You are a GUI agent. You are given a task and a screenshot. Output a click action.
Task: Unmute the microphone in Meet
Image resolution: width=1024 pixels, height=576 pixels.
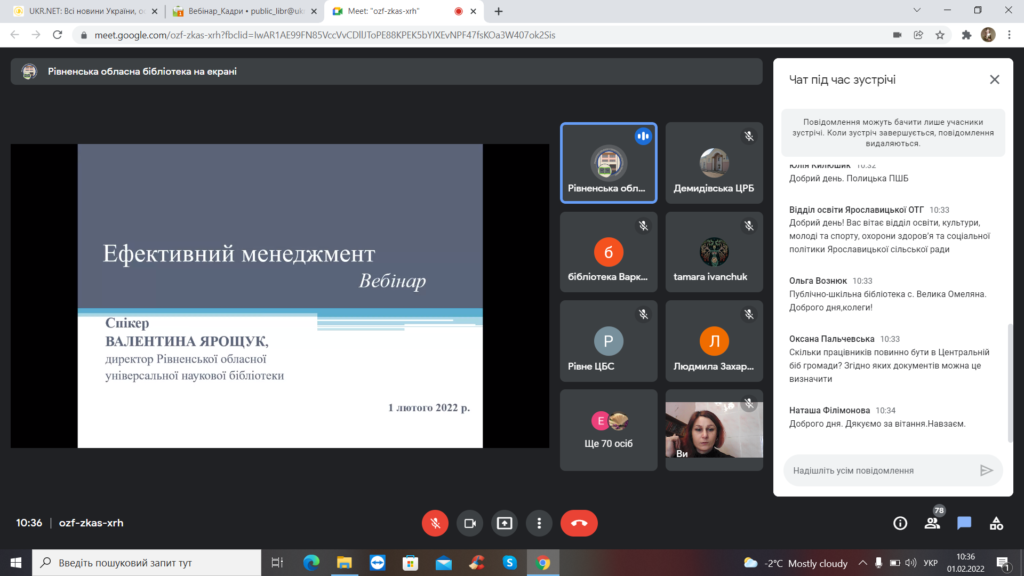point(435,522)
